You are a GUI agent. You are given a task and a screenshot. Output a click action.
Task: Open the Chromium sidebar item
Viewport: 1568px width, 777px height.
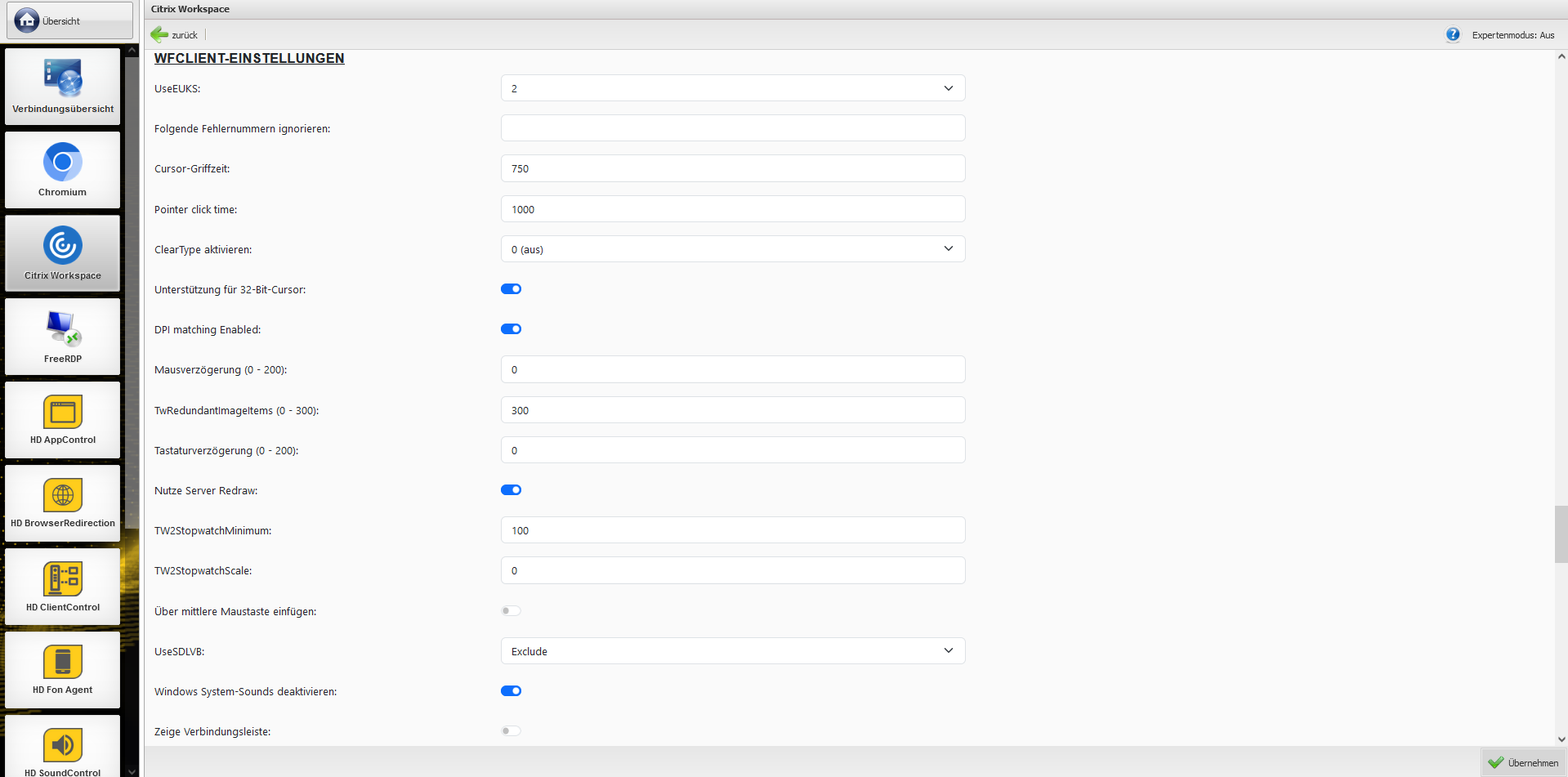click(x=63, y=170)
